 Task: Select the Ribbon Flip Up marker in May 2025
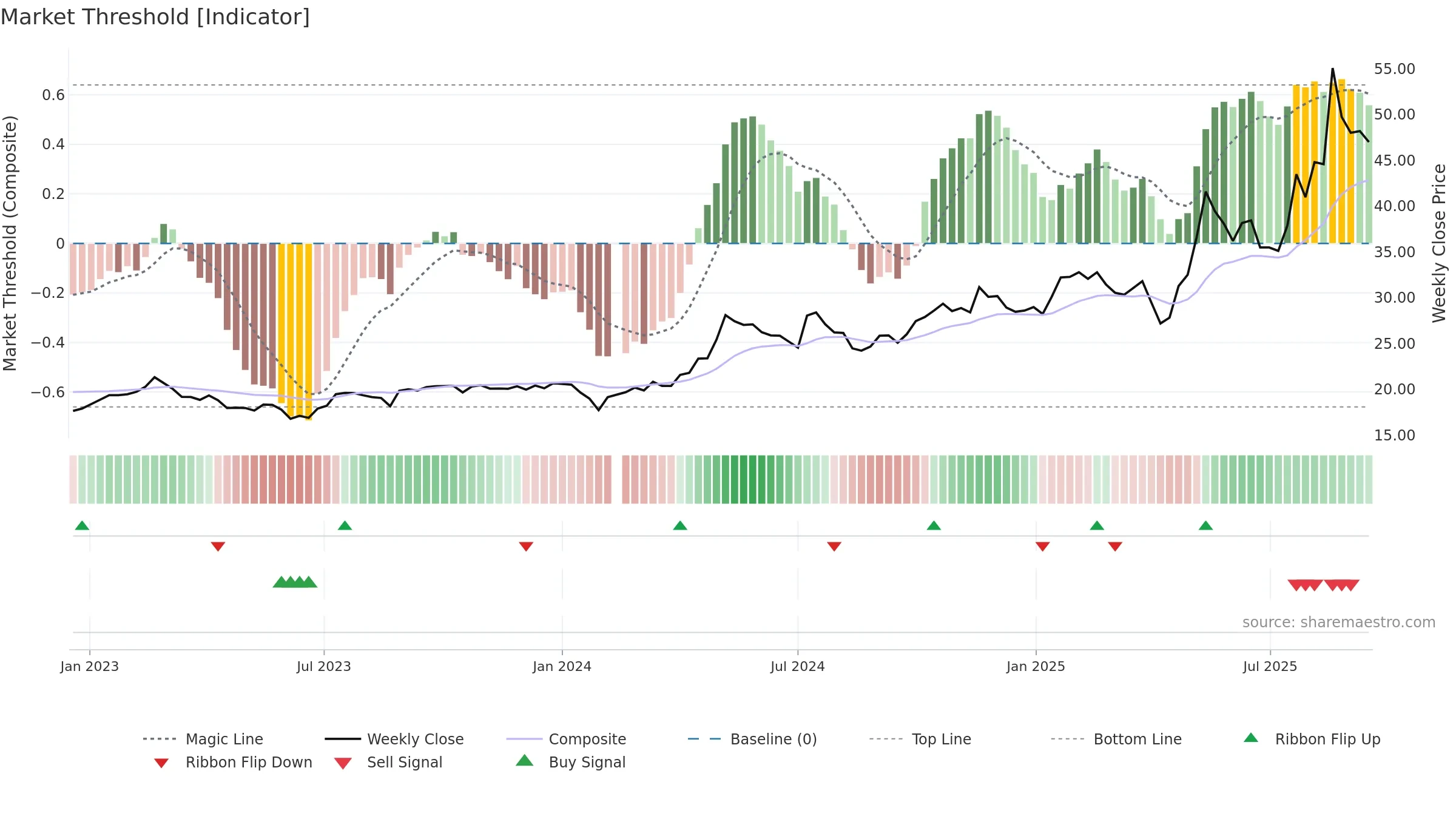pos(1205,525)
